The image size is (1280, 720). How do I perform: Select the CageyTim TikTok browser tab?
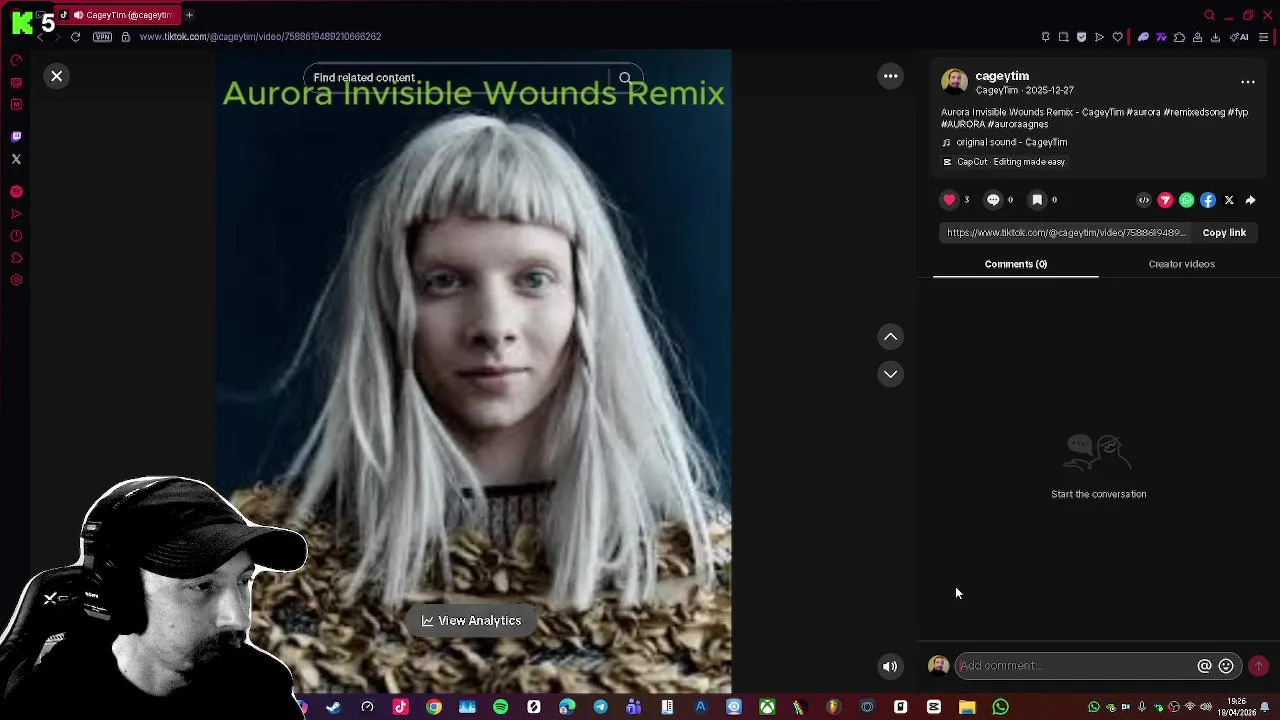pyautogui.click(x=120, y=15)
